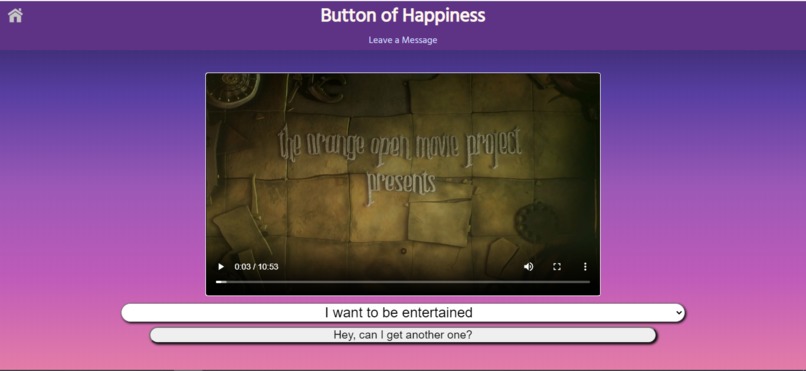Click the 'Button of Happiness' title
Image resolution: width=806 pixels, height=371 pixels.
(x=403, y=15)
